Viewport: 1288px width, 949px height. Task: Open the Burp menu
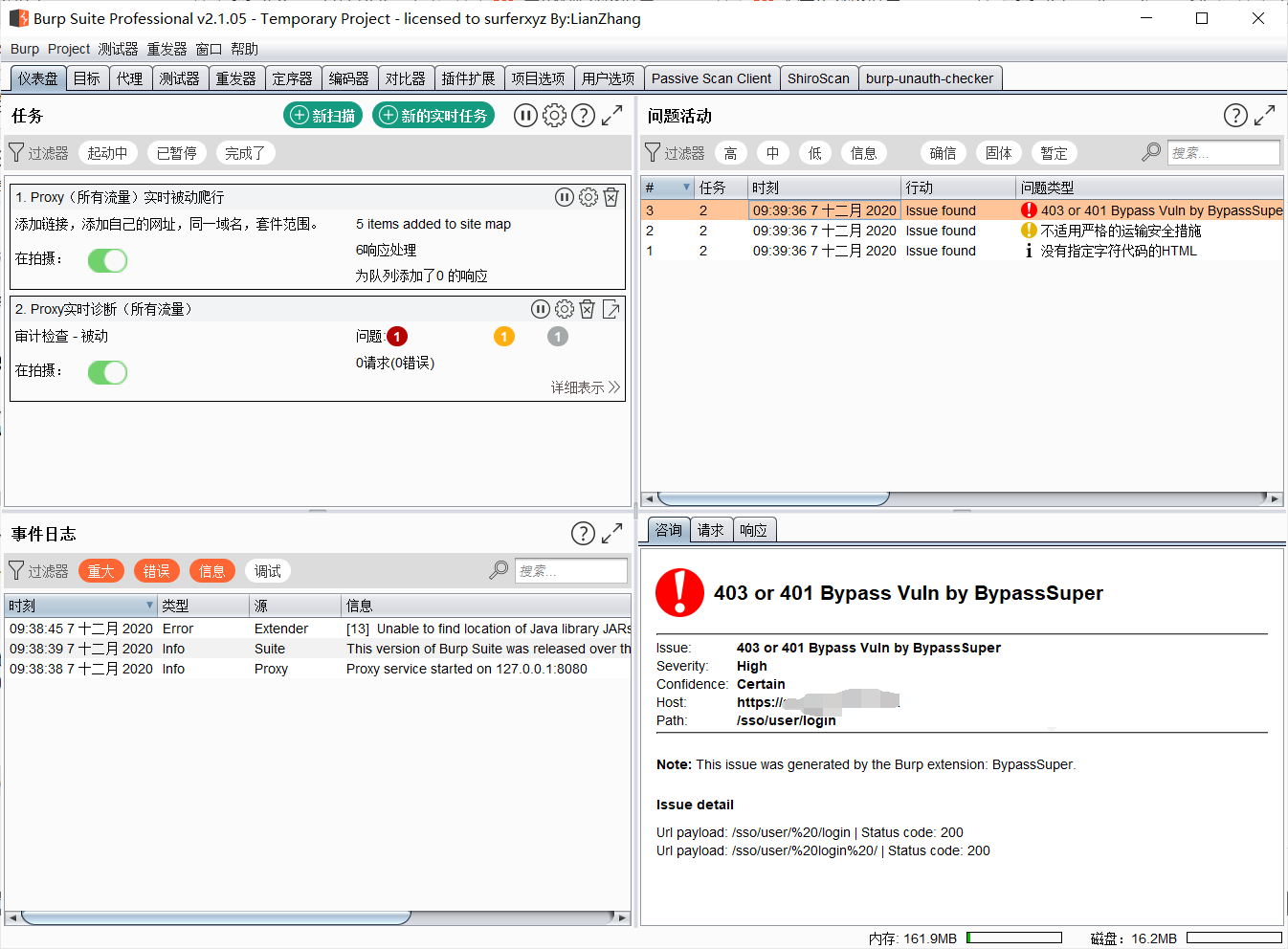coord(25,49)
